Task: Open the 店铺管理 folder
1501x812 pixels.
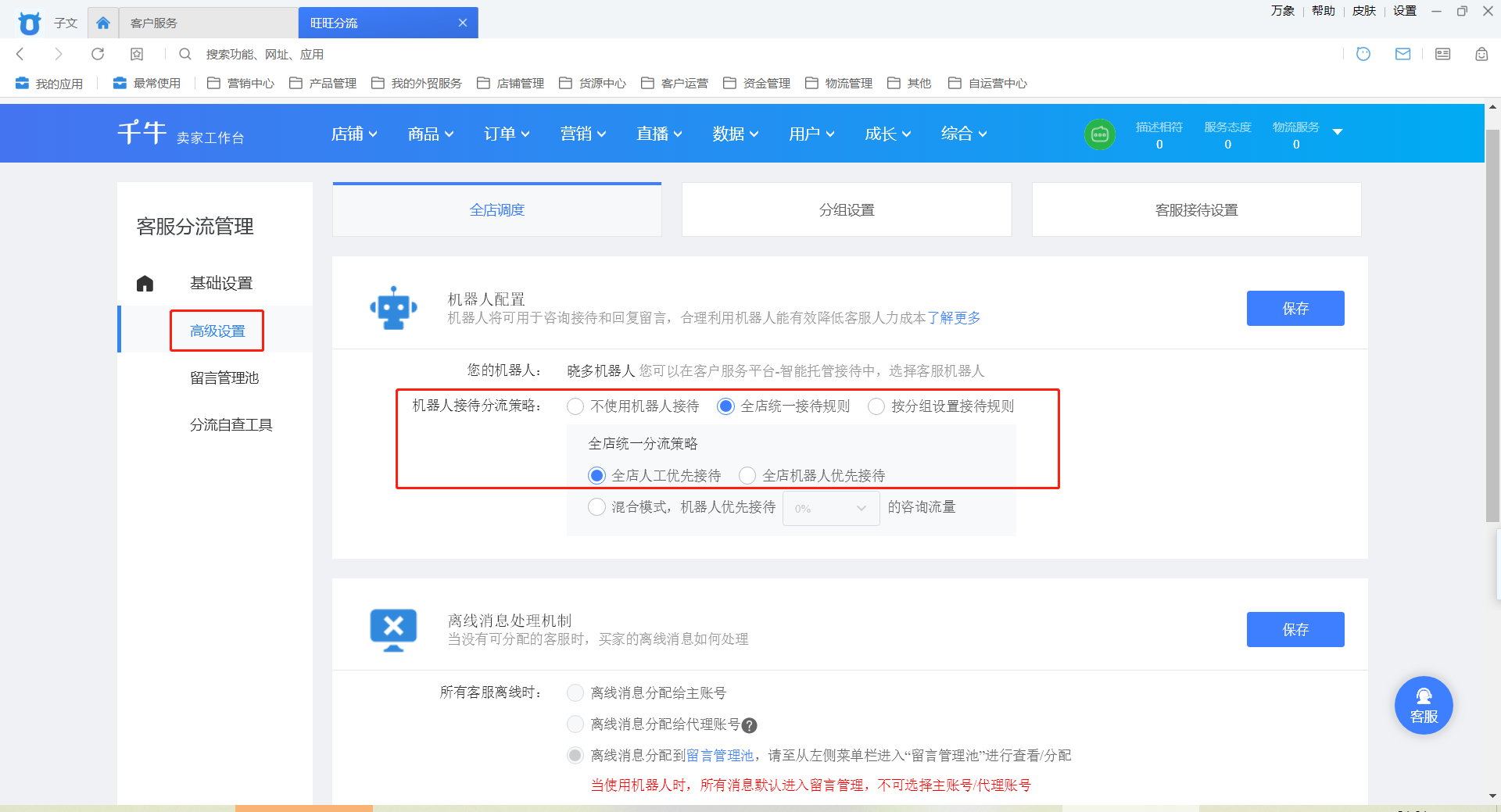Action: tap(510, 83)
